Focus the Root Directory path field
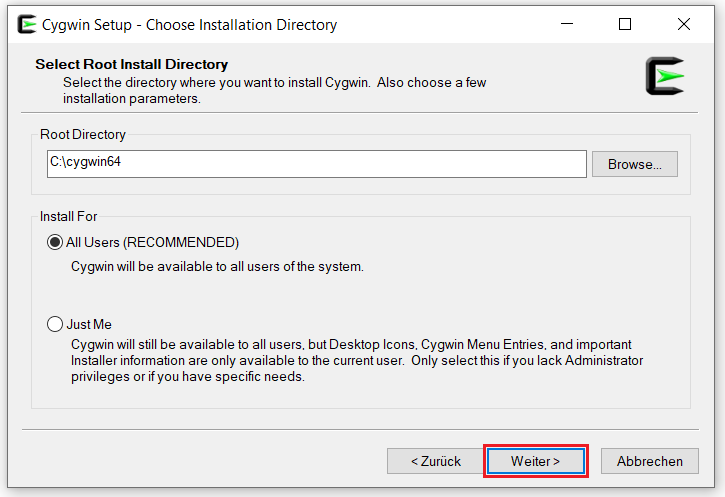This screenshot has width=725, height=497. coord(316,164)
